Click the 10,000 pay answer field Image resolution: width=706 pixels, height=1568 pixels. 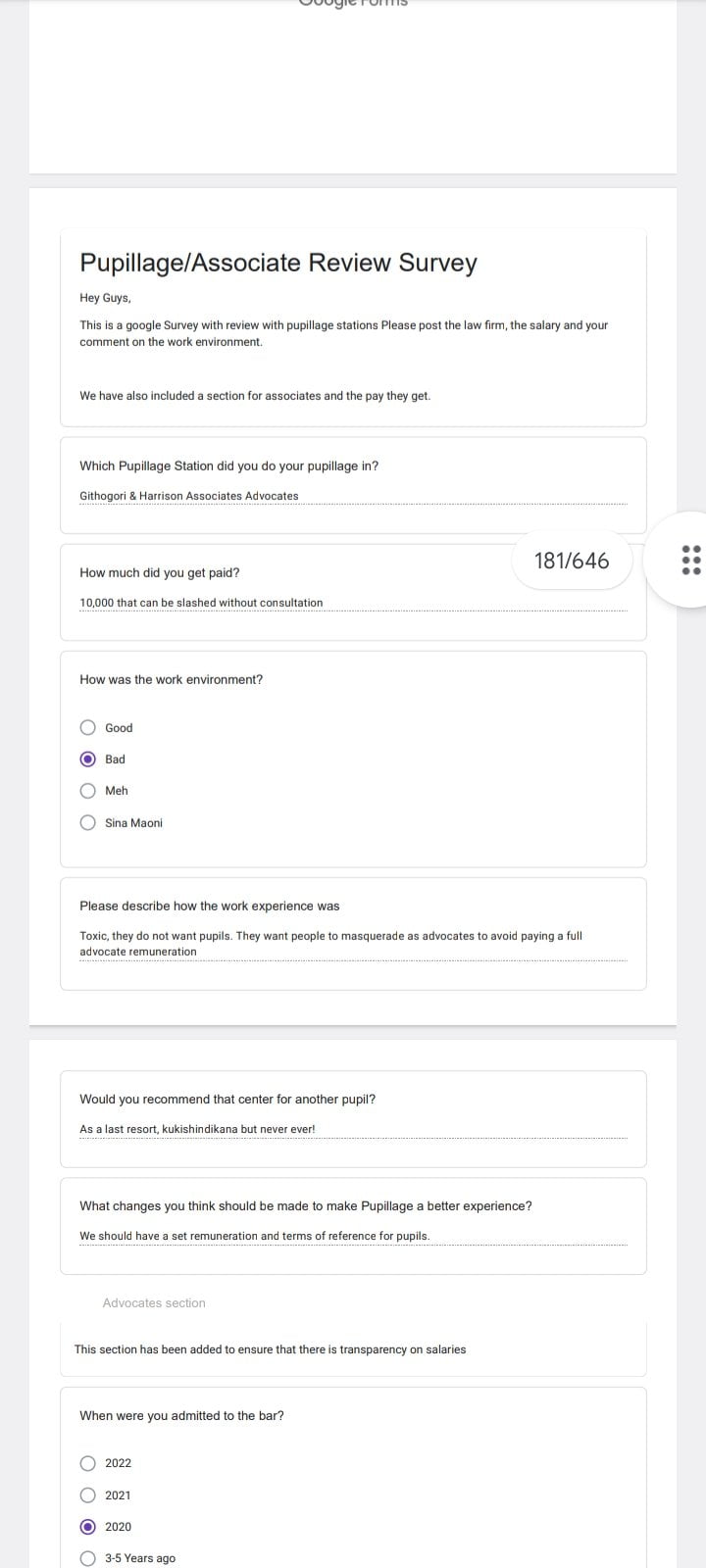pyautogui.click(x=201, y=603)
